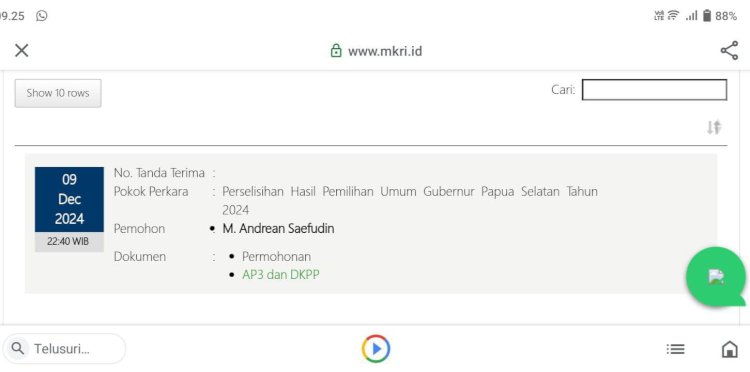Go to home via house icon
This screenshot has height=372, width=750.
[729, 349]
